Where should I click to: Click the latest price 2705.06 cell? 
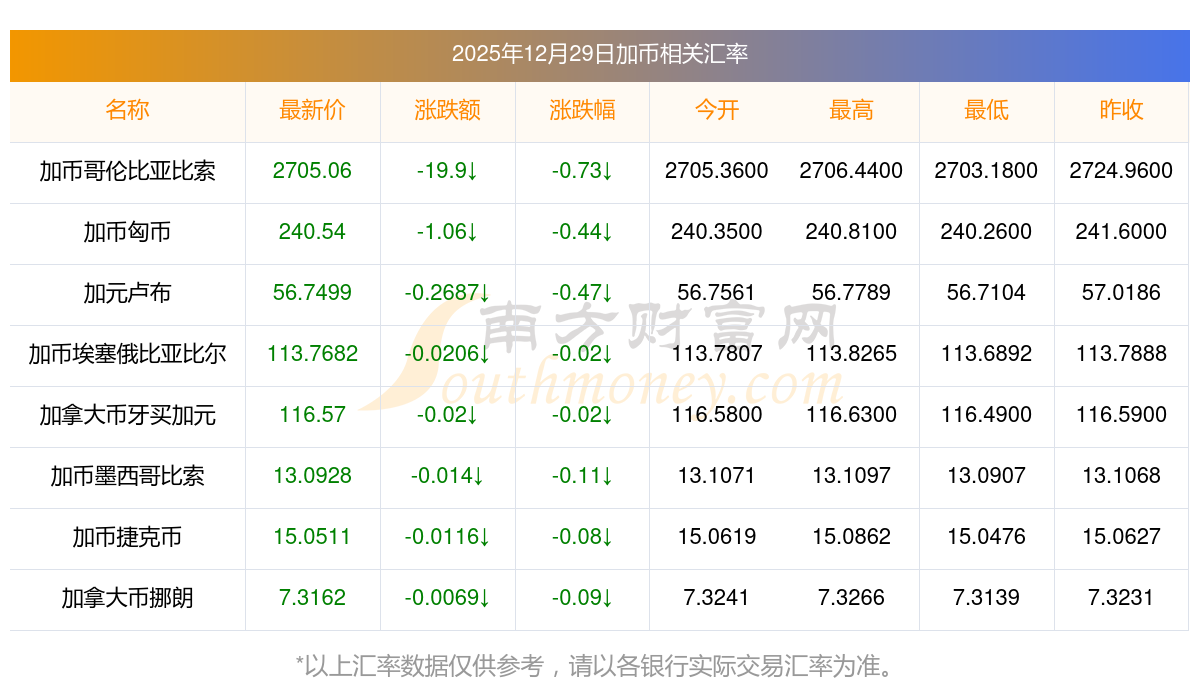coord(312,171)
